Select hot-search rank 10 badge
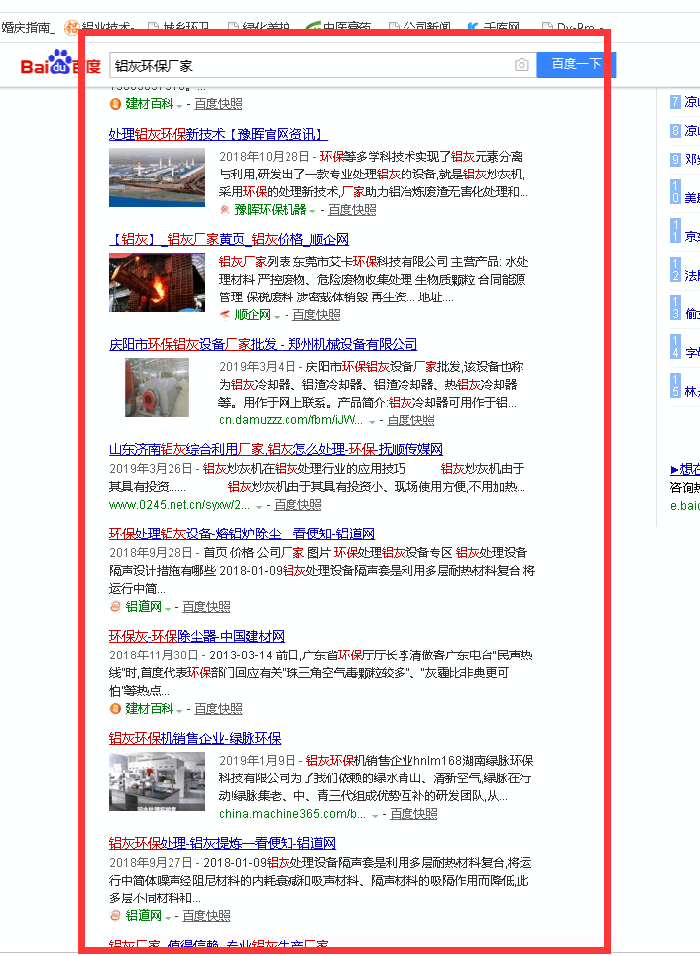Image resolution: width=700 pixels, height=956 pixels. coord(675,192)
